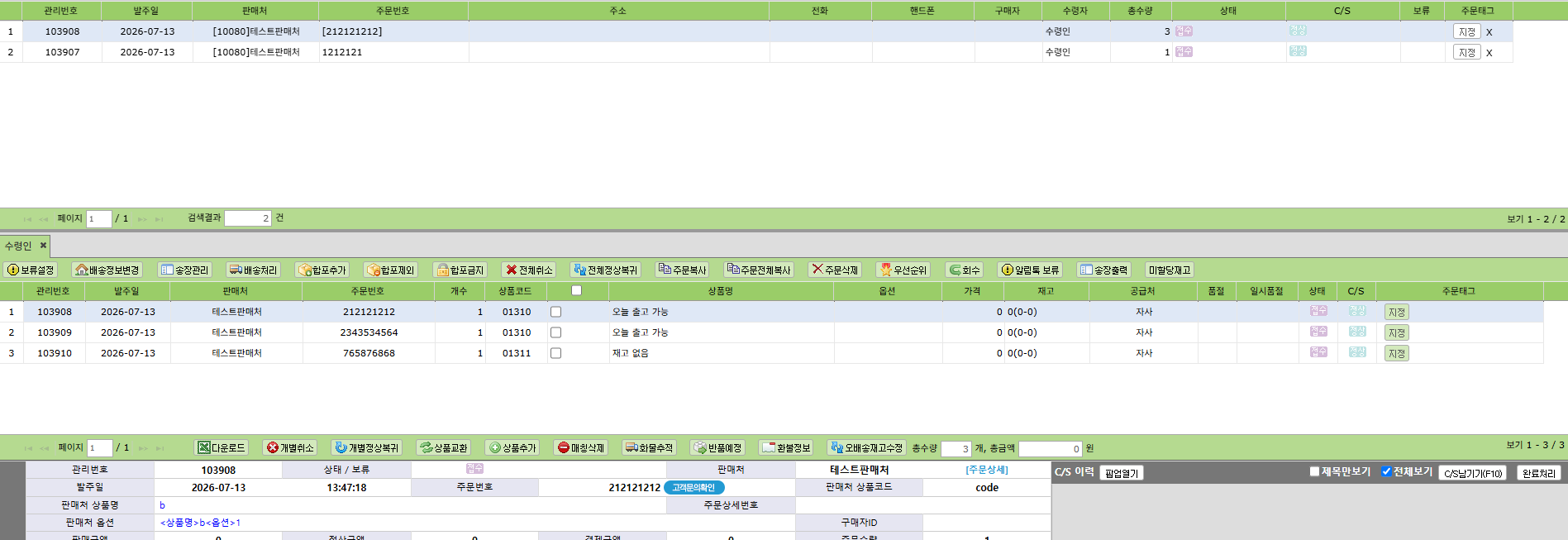Viewport: 1568px width, 540px height.
Task: Click 검색결과 count field
Action: (x=249, y=218)
